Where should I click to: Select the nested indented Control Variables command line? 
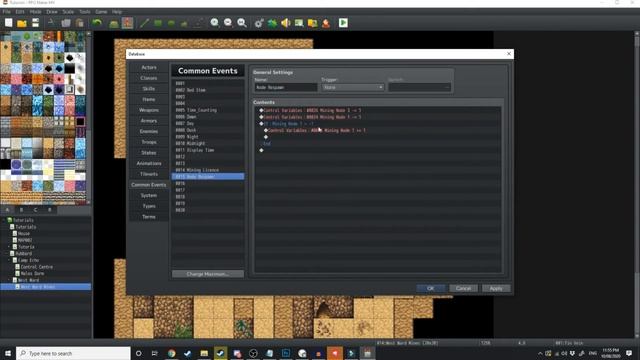pyautogui.click(x=378, y=130)
